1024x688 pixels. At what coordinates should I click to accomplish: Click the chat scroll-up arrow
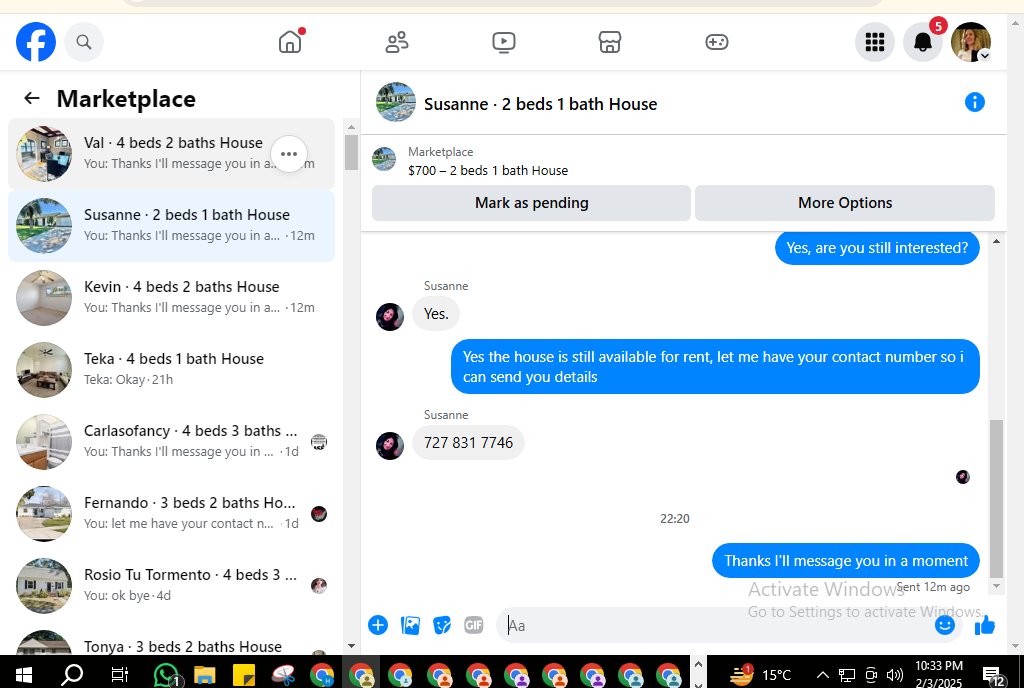click(x=996, y=242)
